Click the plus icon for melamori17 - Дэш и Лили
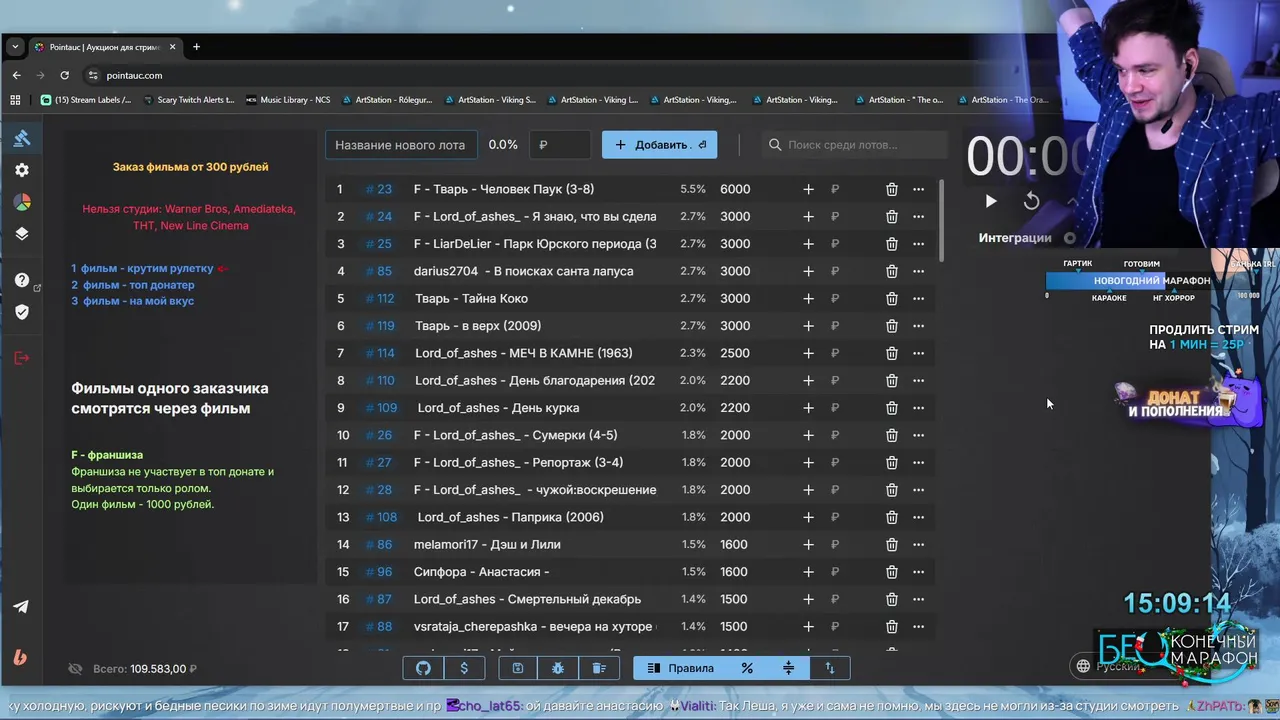 [808, 544]
